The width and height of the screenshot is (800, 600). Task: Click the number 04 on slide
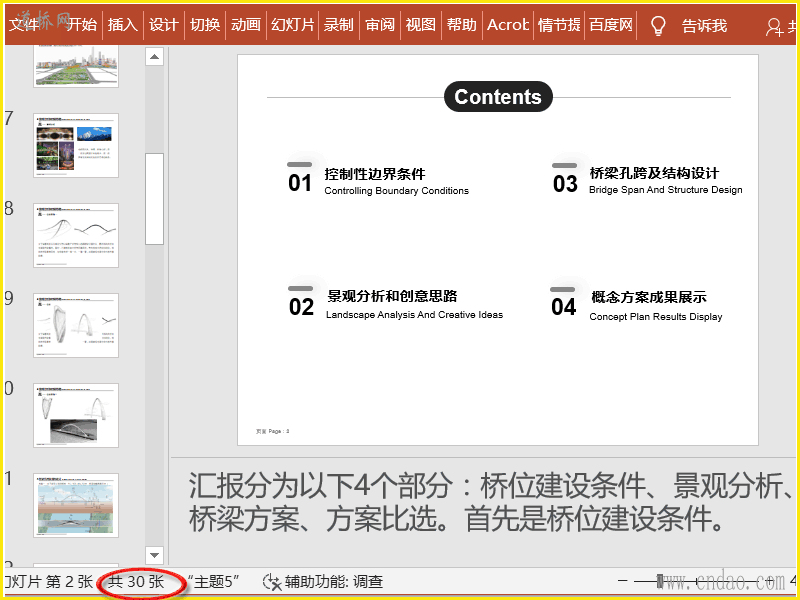pos(563,307)
